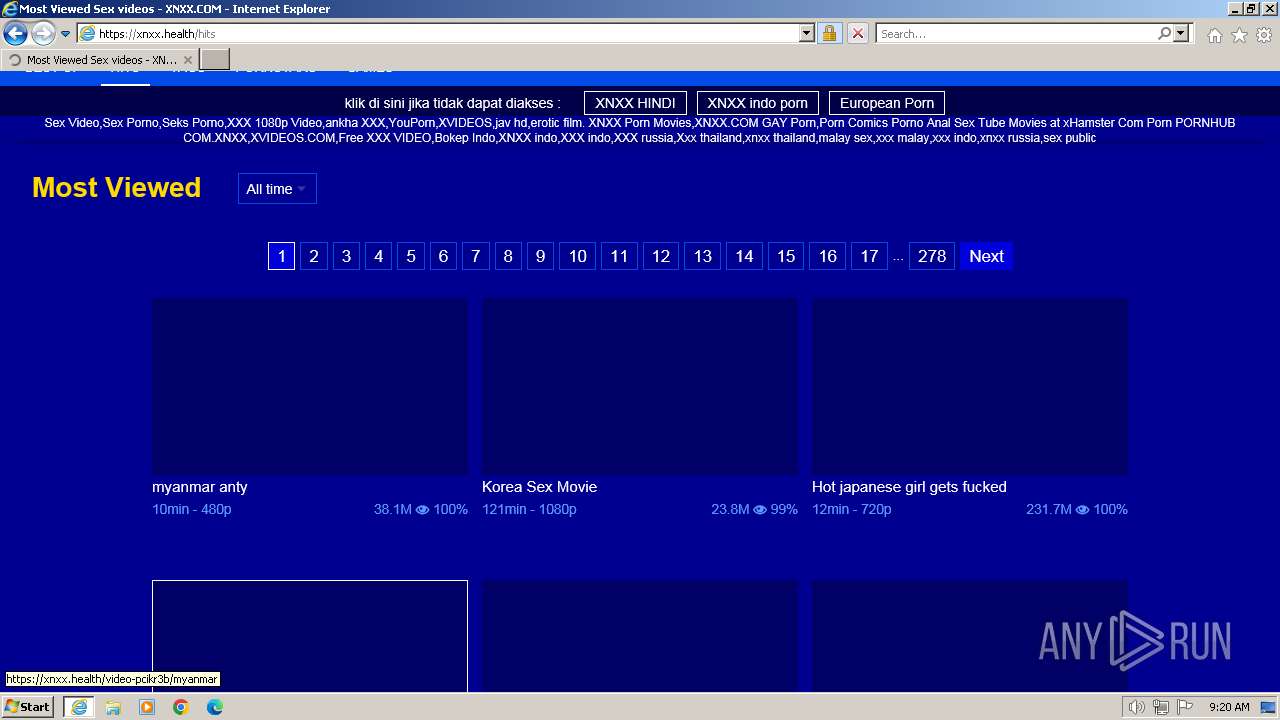Open the 'myanmar anty' title link
Screen dimensions: 1280x720
(200, 487)
